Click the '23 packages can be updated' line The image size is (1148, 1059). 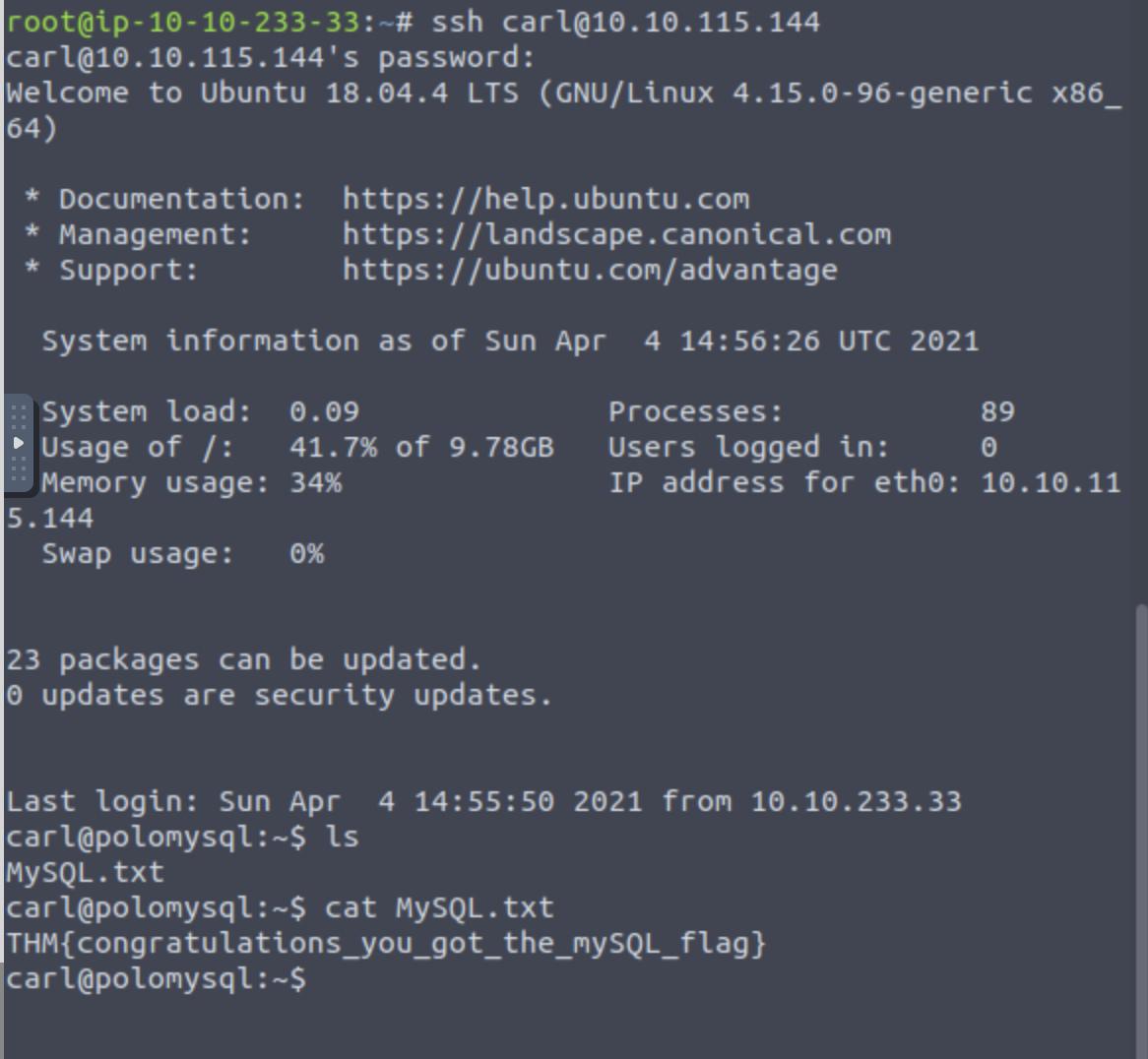[243, 659]
